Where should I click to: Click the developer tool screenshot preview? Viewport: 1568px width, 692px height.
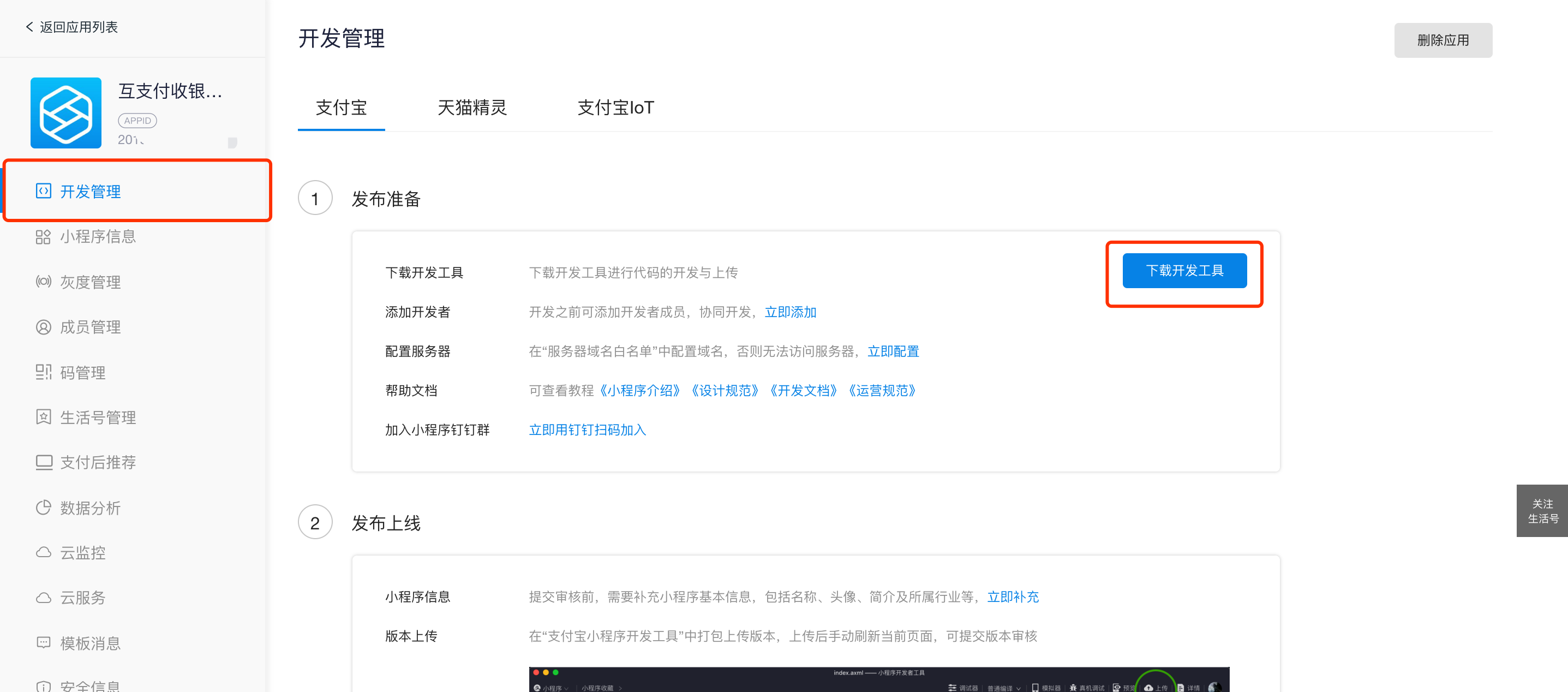[878, 679]
